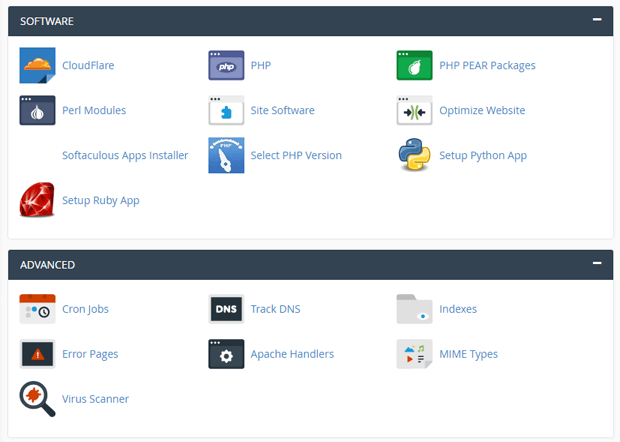Open Select PHP Version link
The width and height of the screenshot is (620, 442).
[x=296, y=155]
